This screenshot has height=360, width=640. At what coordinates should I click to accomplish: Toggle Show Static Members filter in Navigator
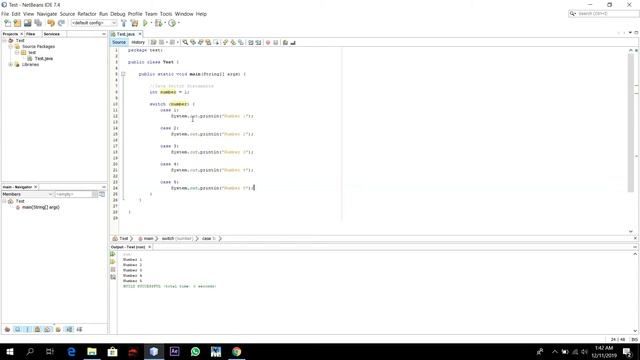(x=28, y=329)
